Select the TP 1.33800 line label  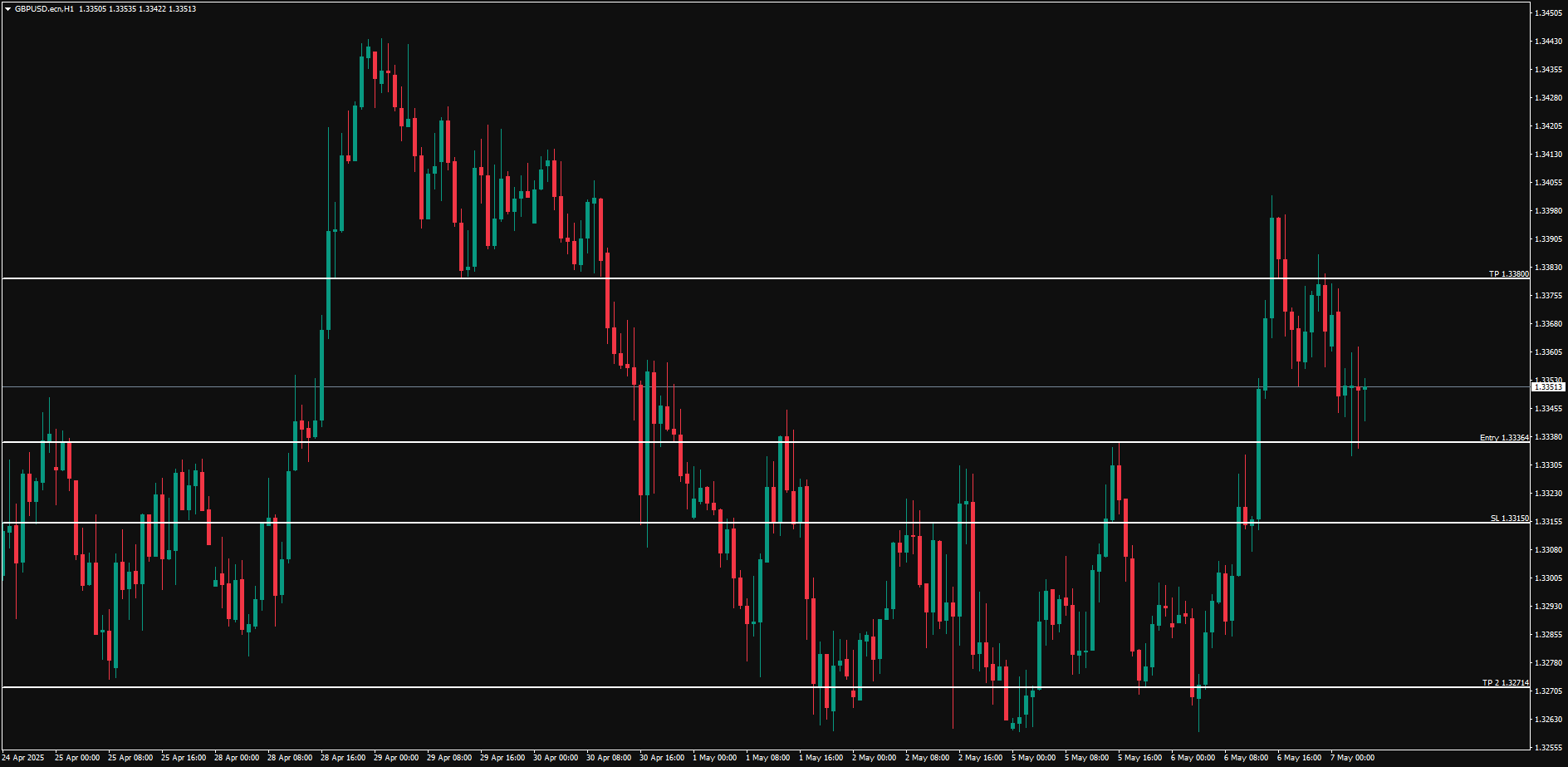click(1508, 273)
